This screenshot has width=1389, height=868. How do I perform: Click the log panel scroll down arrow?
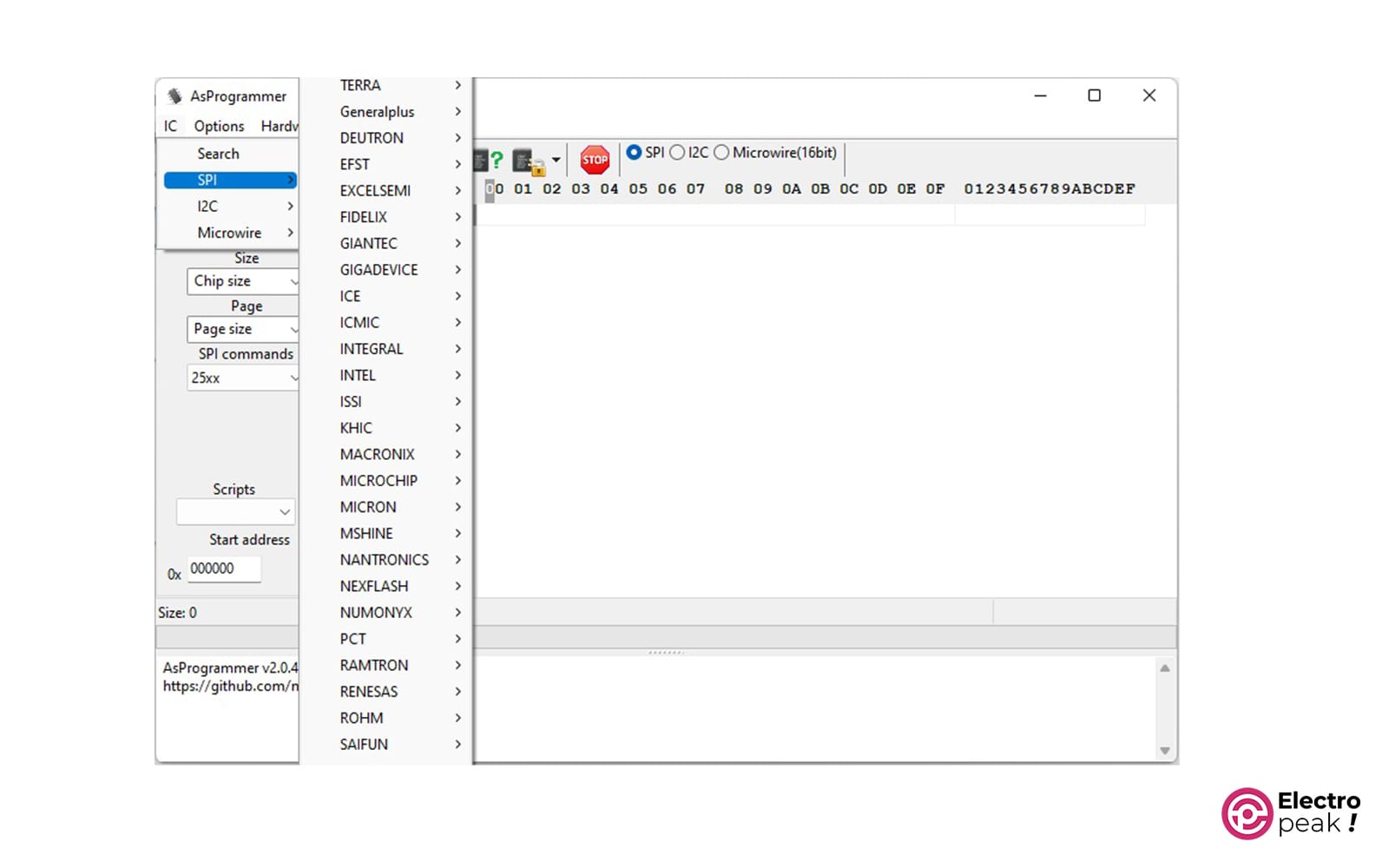1165,751
